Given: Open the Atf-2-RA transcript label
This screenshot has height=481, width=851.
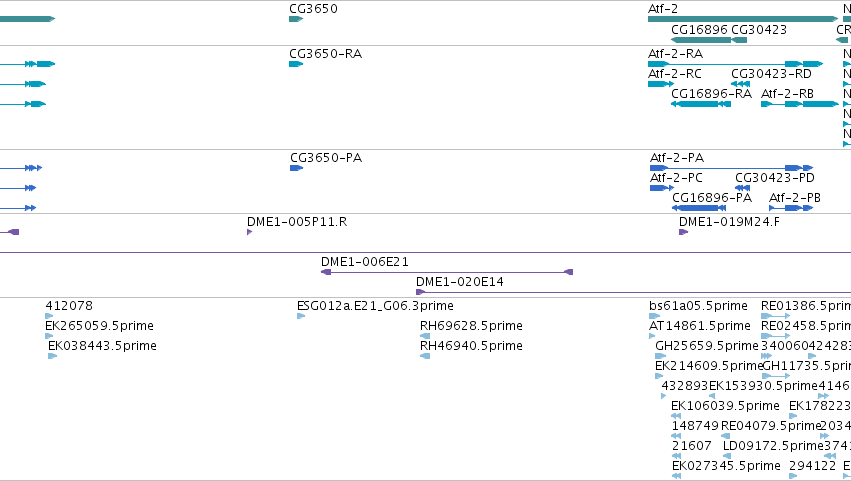Looking at the screenshot, I should coord(675,54).
